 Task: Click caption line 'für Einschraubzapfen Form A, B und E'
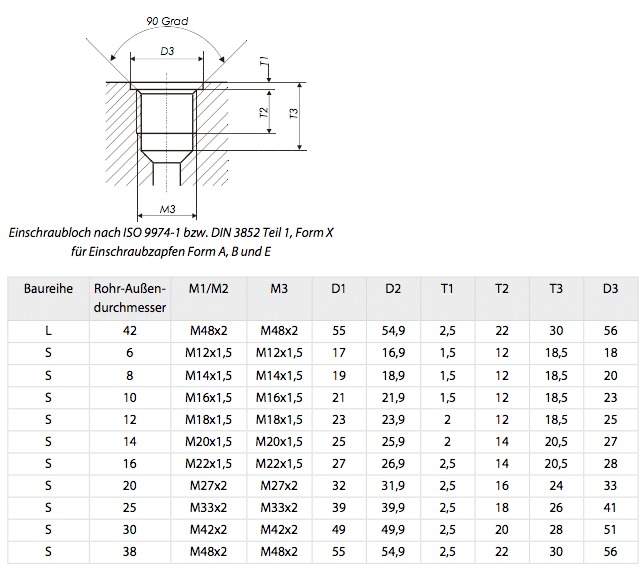pos(171,251)
